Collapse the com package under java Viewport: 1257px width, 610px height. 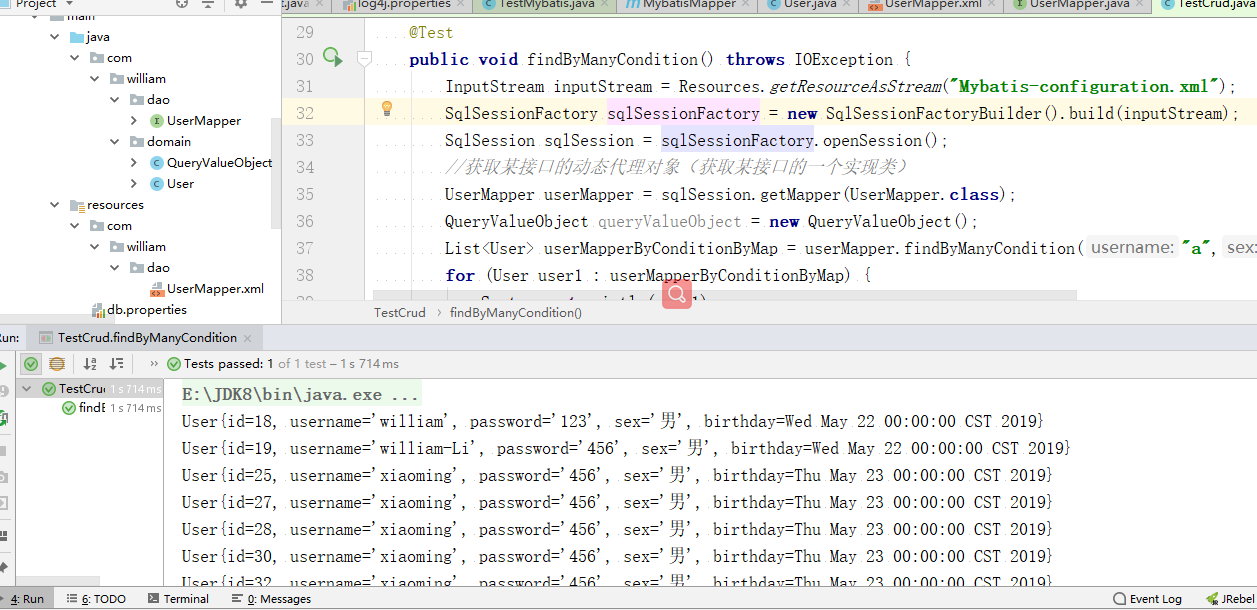pos(76,58)
